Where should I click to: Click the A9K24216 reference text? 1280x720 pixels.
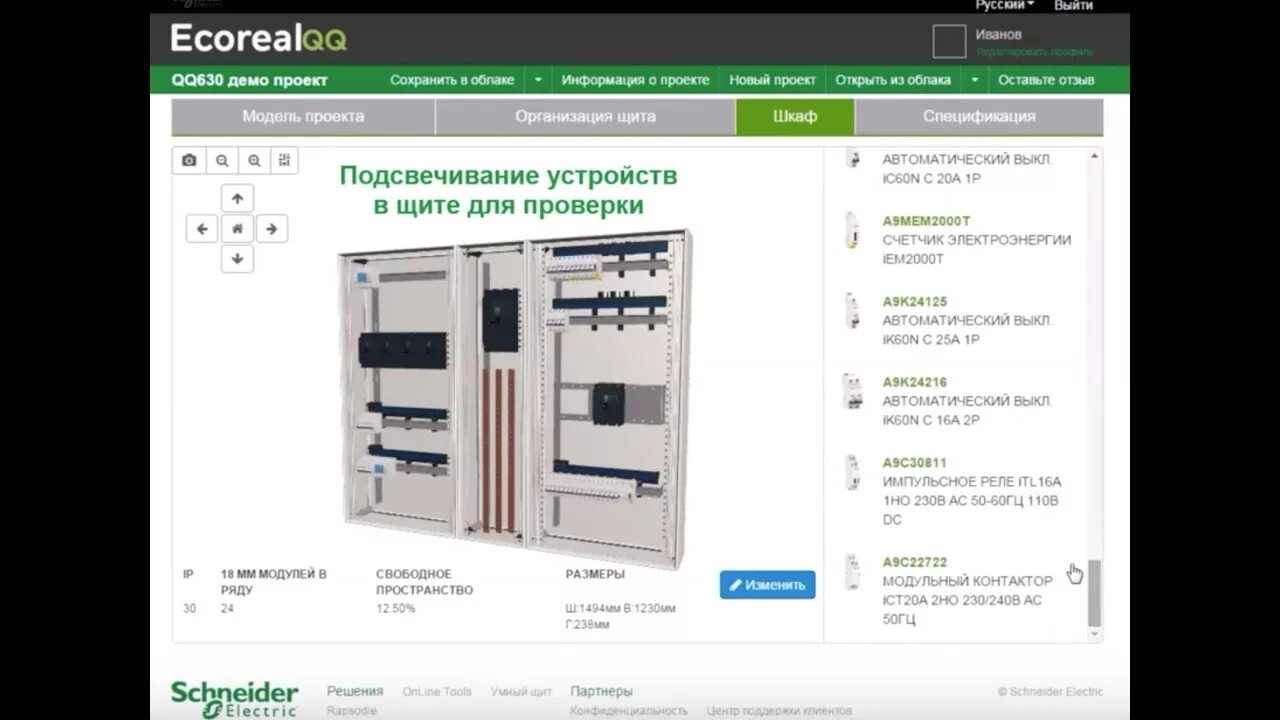click(914, 382)
